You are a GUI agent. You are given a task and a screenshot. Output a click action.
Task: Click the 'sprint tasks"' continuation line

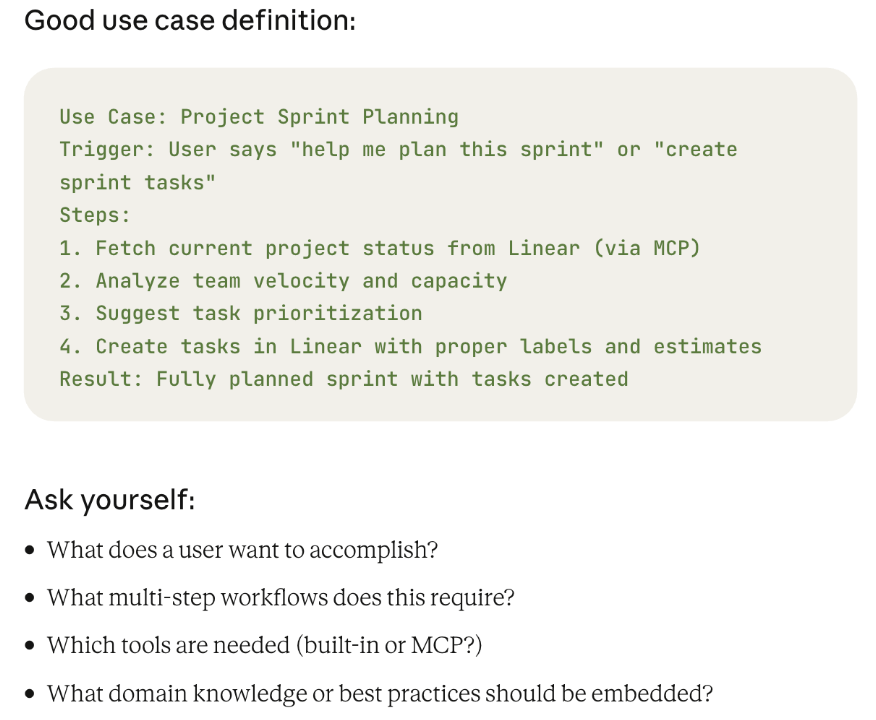137,183
